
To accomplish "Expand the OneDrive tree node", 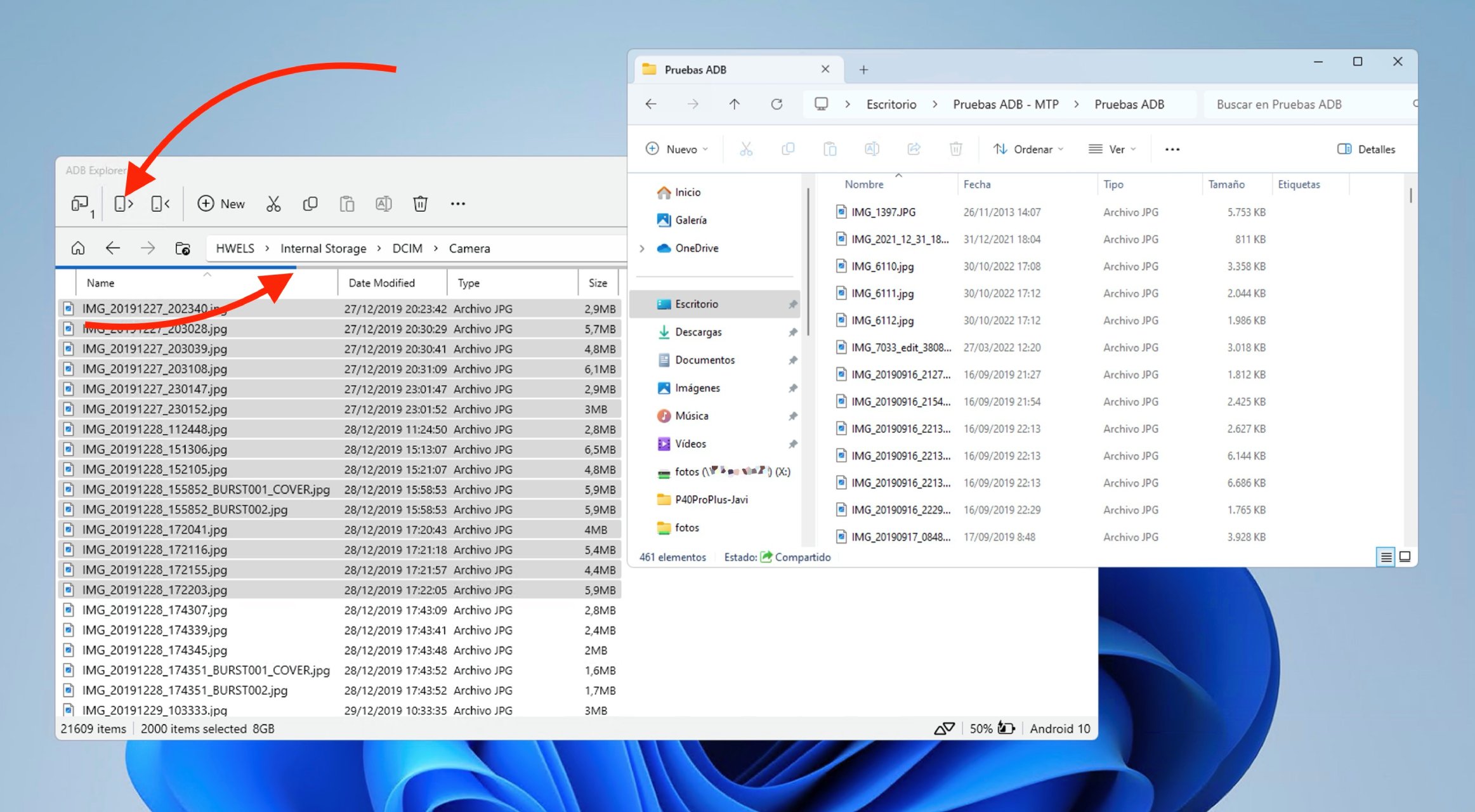I will tap(642, 248).
